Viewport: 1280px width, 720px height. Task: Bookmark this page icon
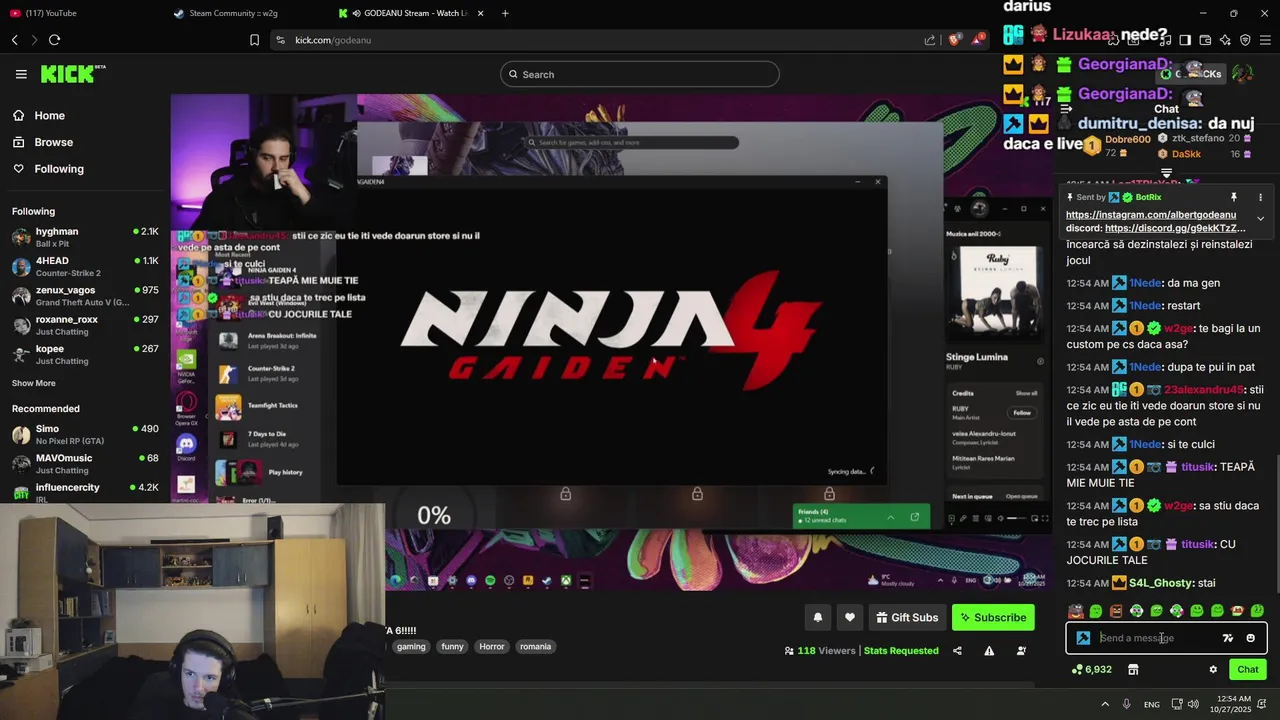[x=254, y=40]
